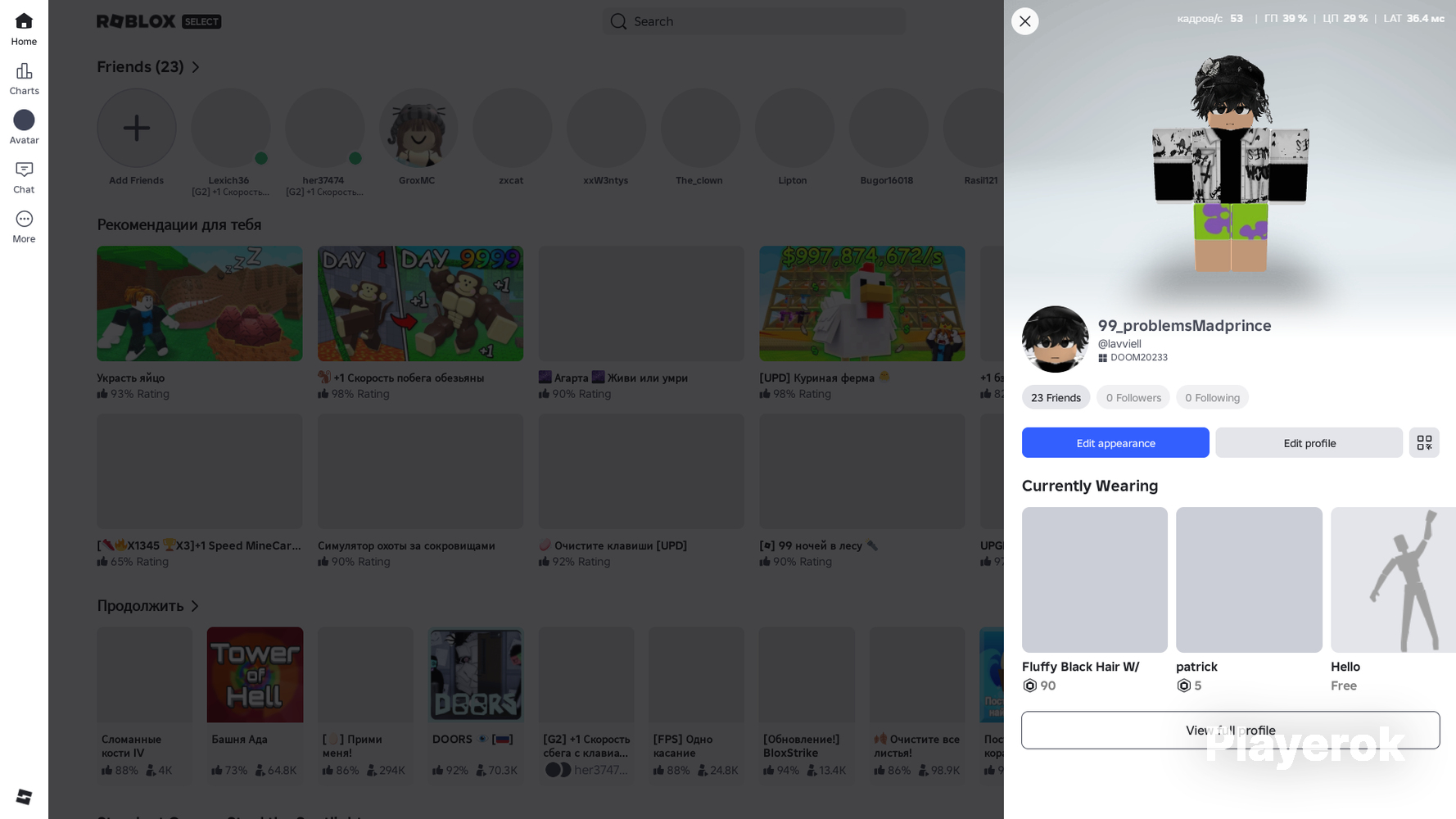Close the profile side panel

tap(1024, 21)
